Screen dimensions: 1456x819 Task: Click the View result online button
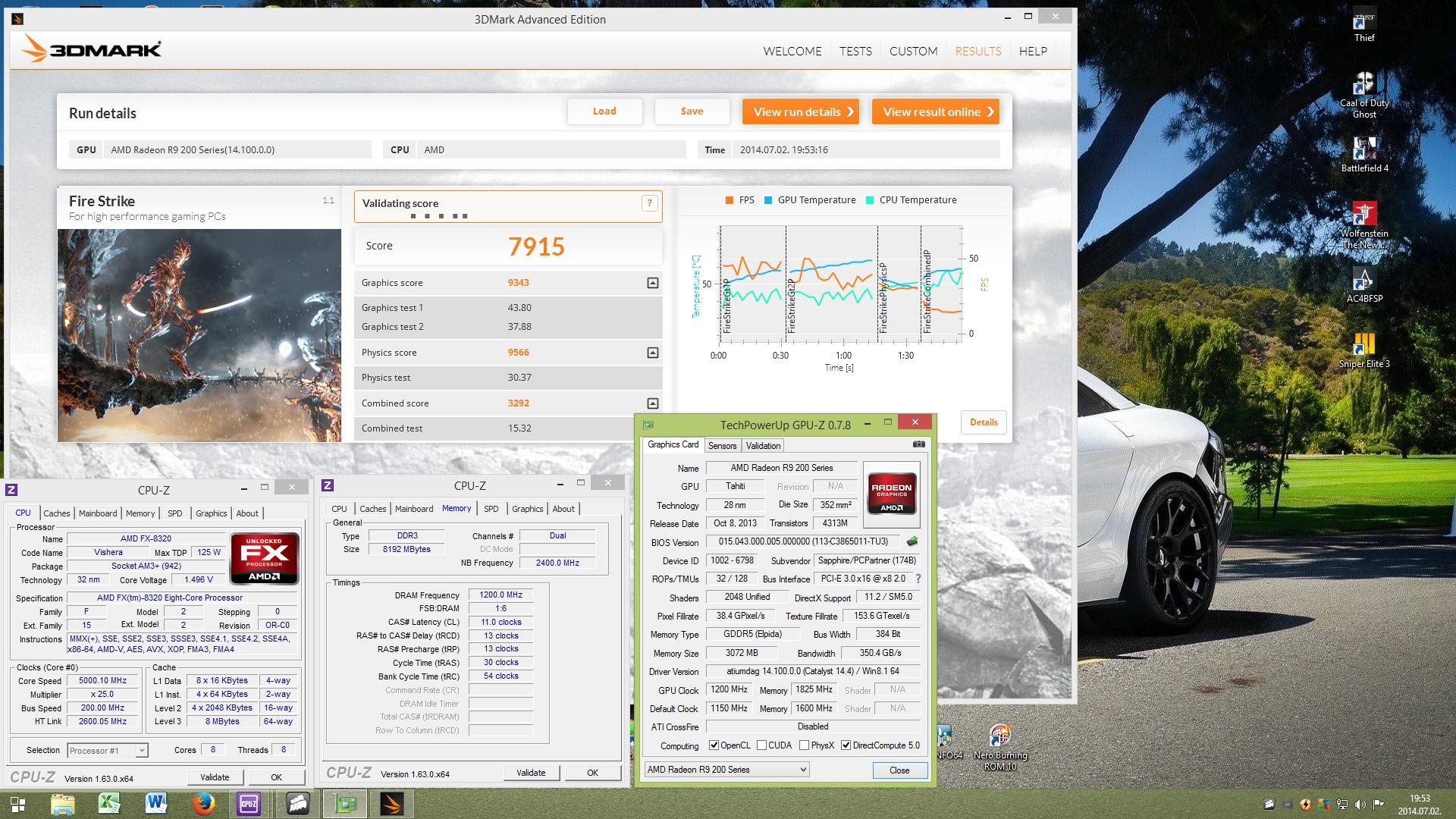click(x=935, y=111)
